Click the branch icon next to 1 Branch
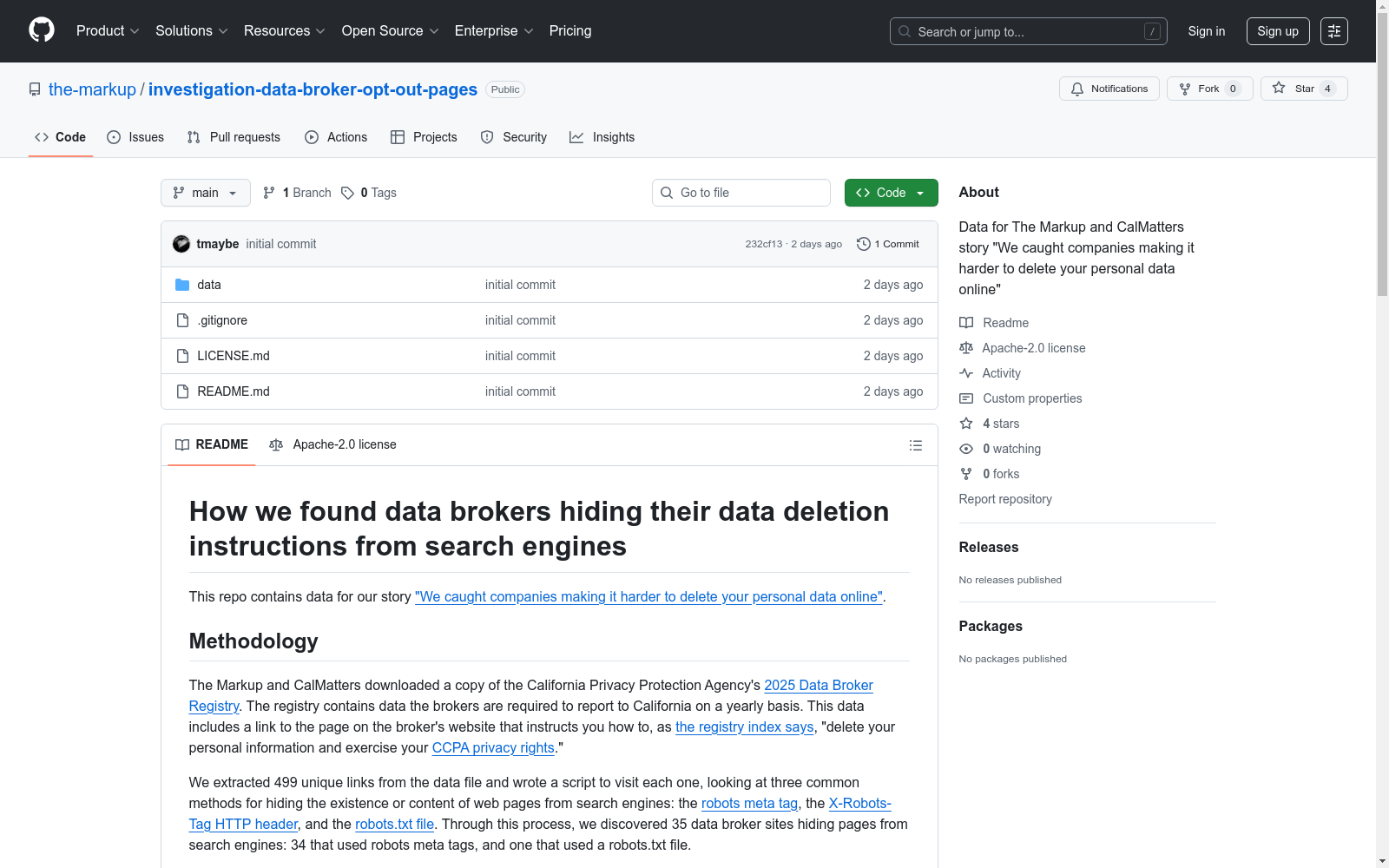Viewport: 1389px width, 868px height. pos(269,193)
